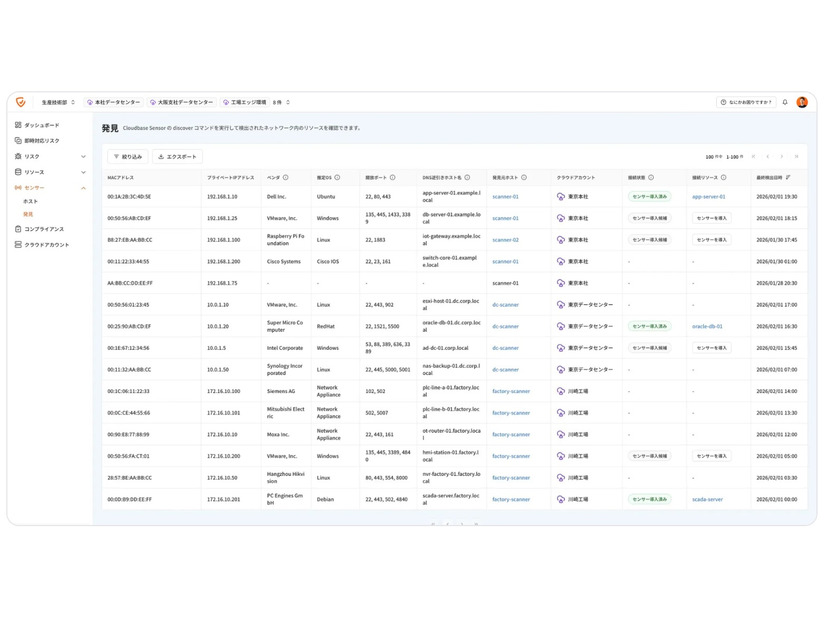The image size is (826, 620).
Task: Open the app-server-01 connected resource link
Action: point(708,197)
